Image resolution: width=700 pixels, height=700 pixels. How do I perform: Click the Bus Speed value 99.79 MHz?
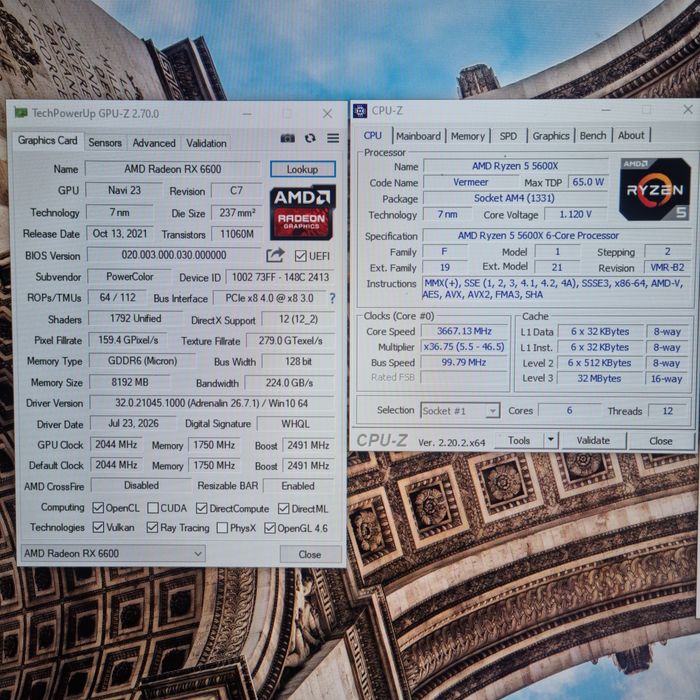[464, 362]
